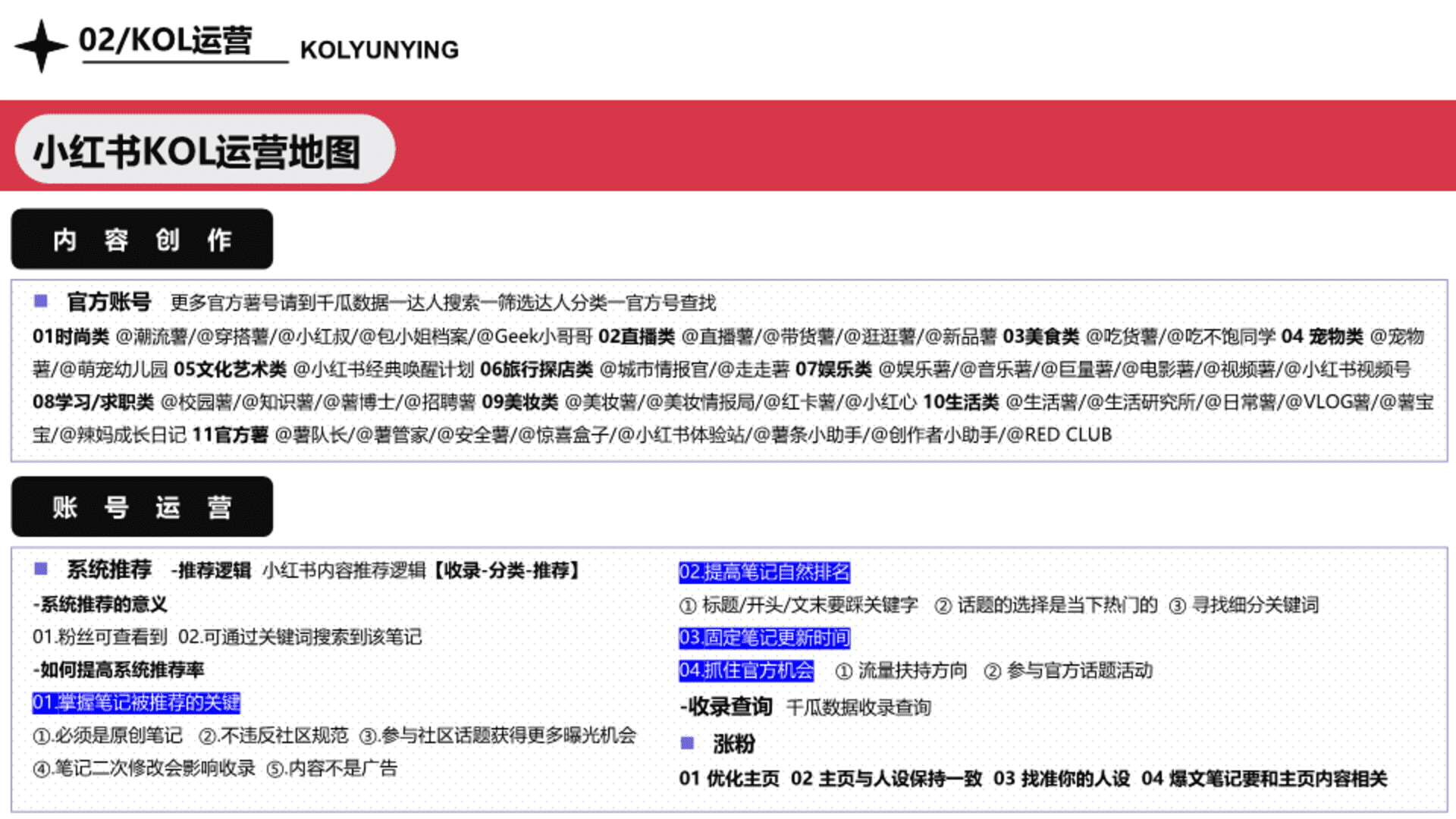Screen dimensions: 1456x819
Task: Click the KOLYUNYING subtitle text
Action: click(379, 50)
